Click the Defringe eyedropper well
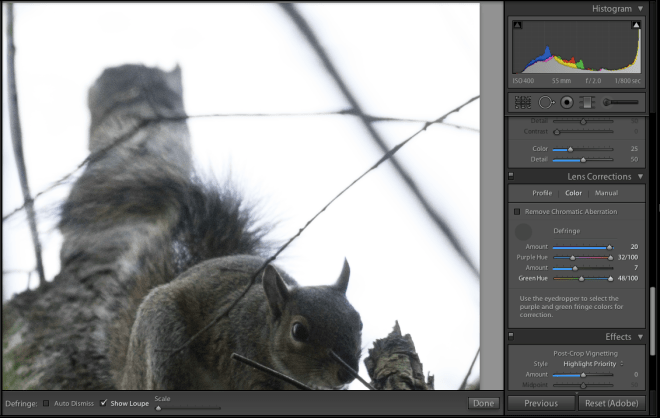Image resolution: width=660 pixels, height=418 pixels. pos(523,231)
